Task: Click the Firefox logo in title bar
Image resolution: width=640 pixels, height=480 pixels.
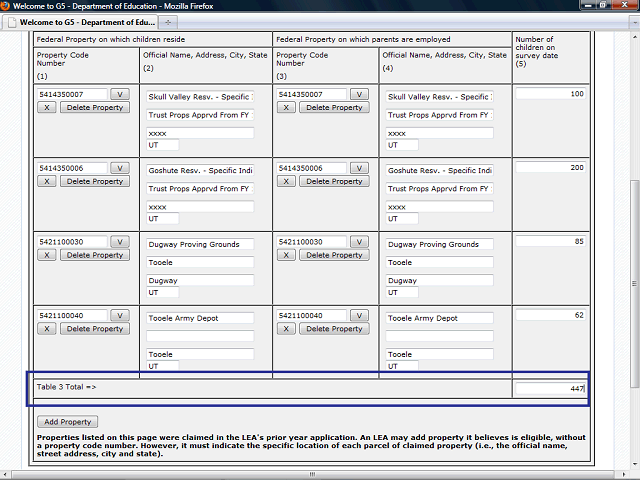Action: pyautogui.click(x=5, y=6)
